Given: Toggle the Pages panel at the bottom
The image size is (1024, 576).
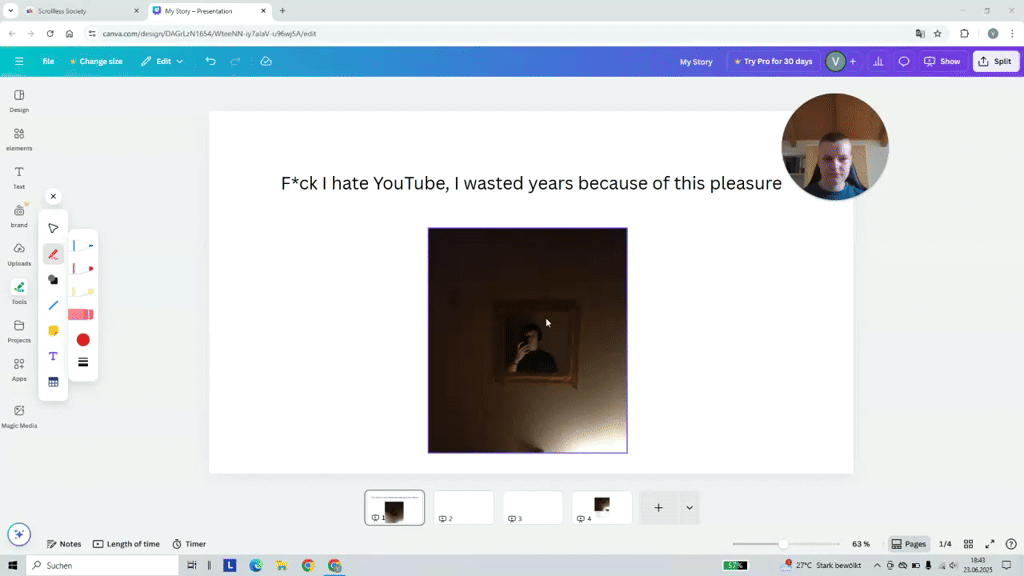Looking at the screenshot, I should (907, 543).
